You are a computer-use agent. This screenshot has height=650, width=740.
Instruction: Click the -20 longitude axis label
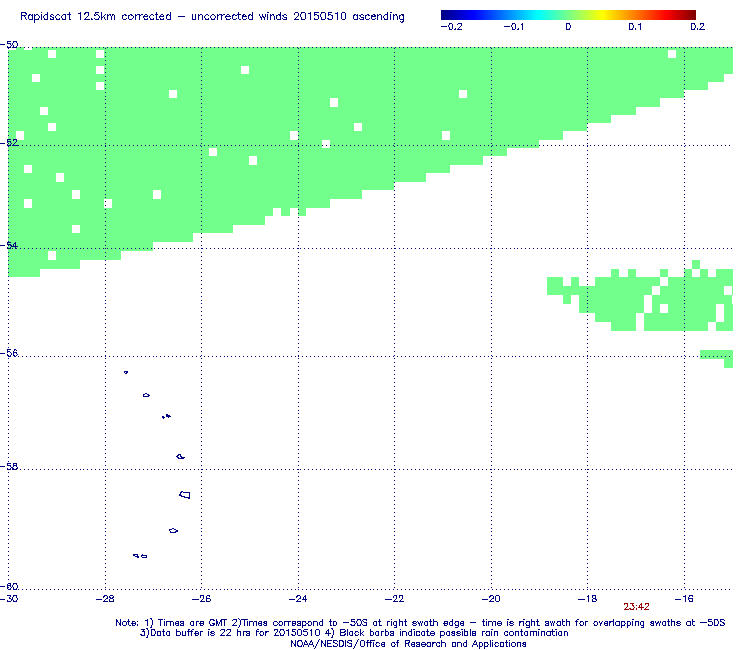491,599
